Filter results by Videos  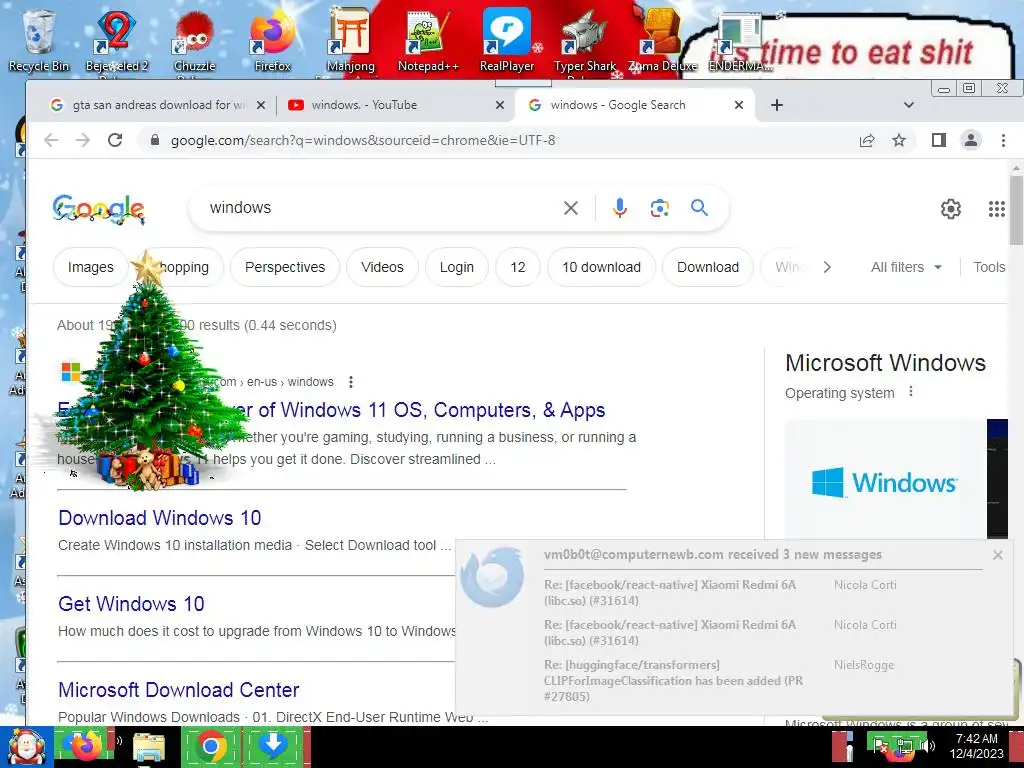coord(382,267)
